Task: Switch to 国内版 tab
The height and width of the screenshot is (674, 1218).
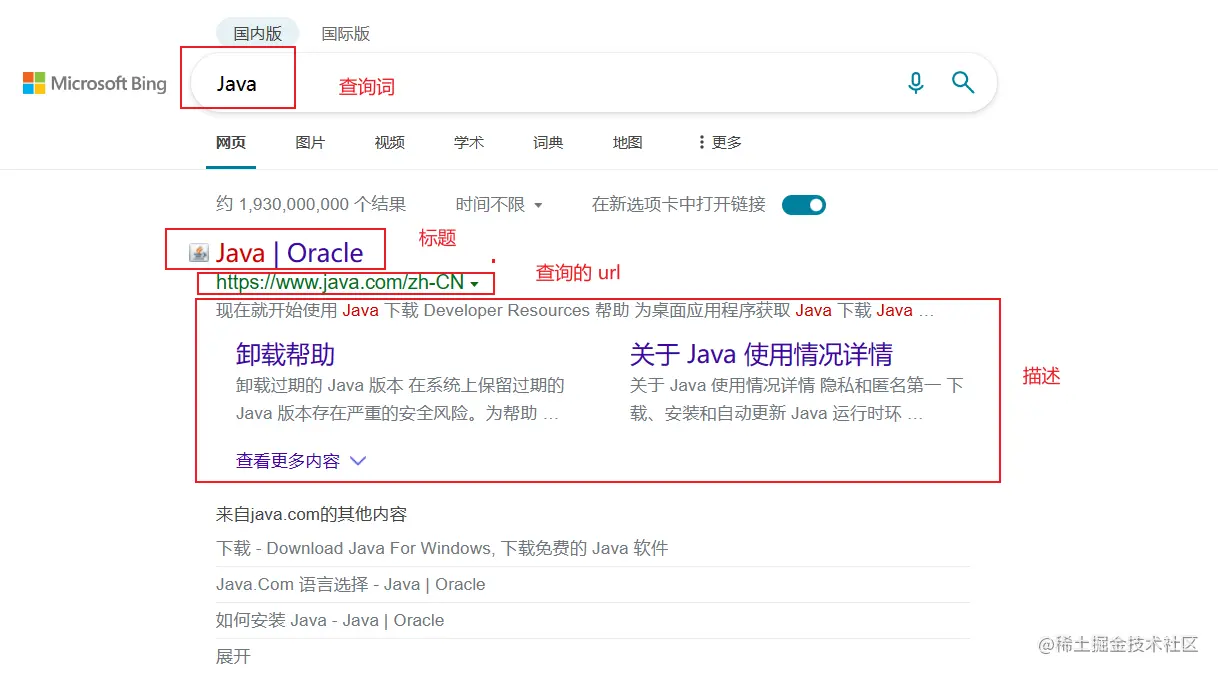Action: pos(258,34)
